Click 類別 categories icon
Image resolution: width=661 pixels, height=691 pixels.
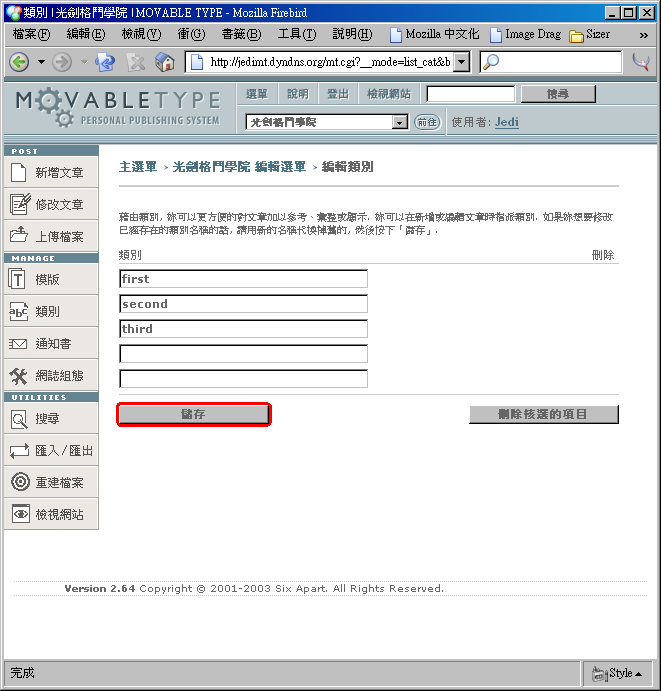(19, 312)
